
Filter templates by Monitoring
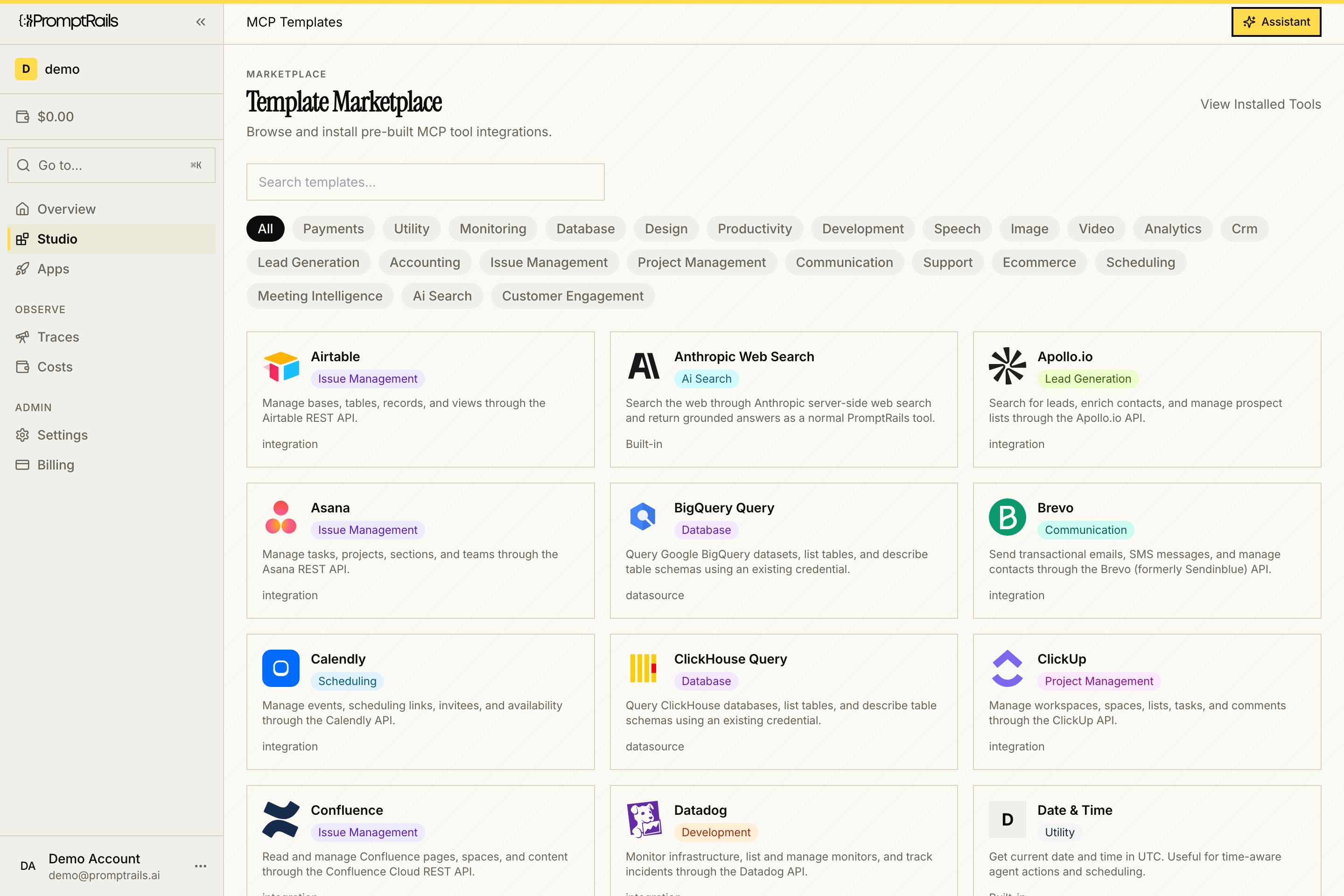[493, 229]
